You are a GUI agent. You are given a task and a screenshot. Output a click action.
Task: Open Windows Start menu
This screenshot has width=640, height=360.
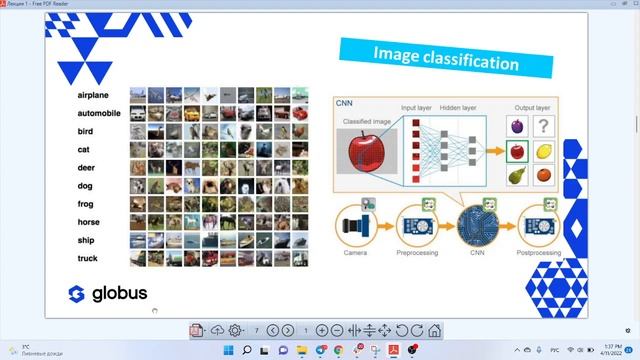coord(229,350)
